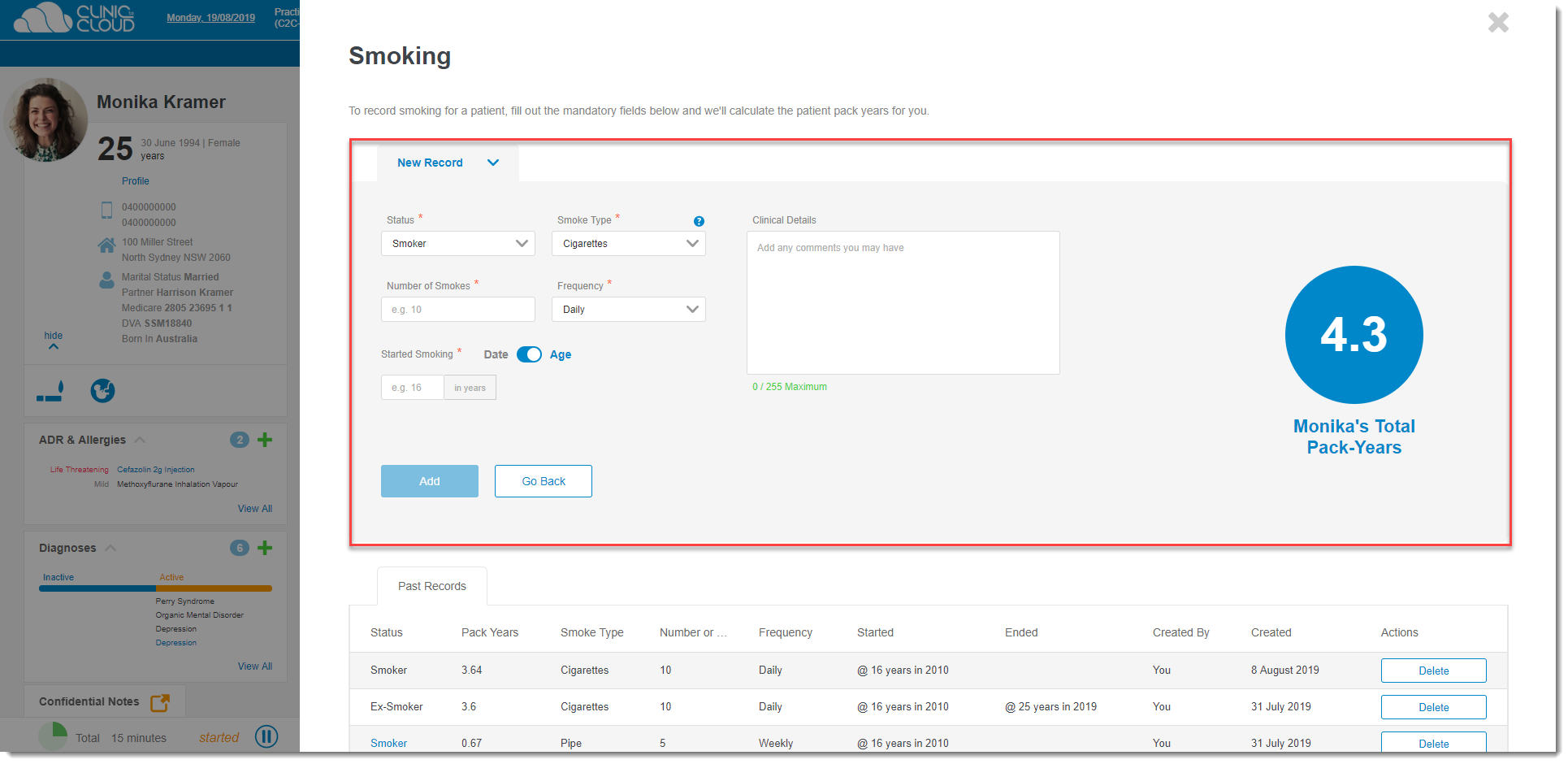This screenshot has height=764, width=1568.
Task: Click the Smoke Type help question icon
Action: (699, 221)
